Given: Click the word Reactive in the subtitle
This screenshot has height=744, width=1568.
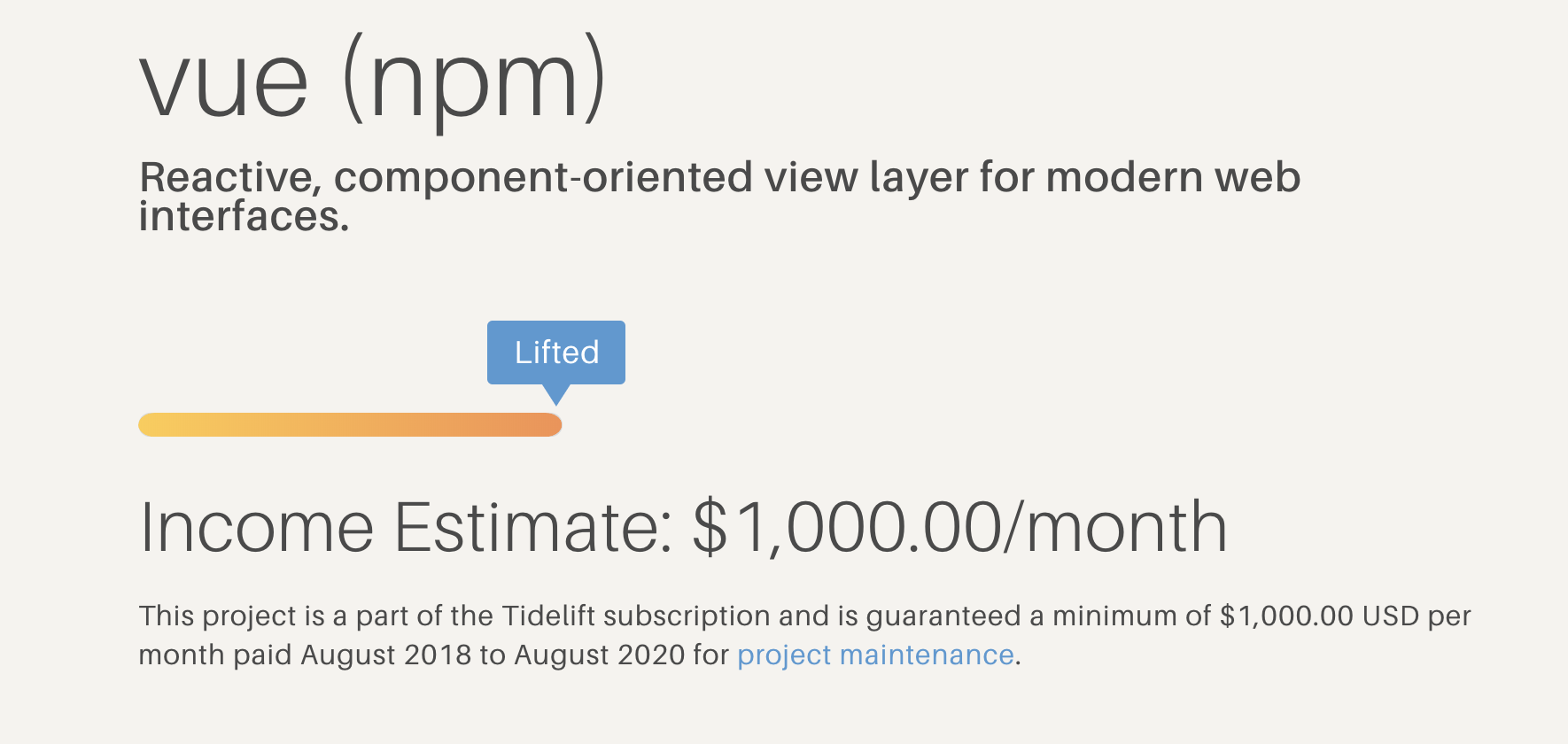Looking at the screenshot, I should 229,177.
